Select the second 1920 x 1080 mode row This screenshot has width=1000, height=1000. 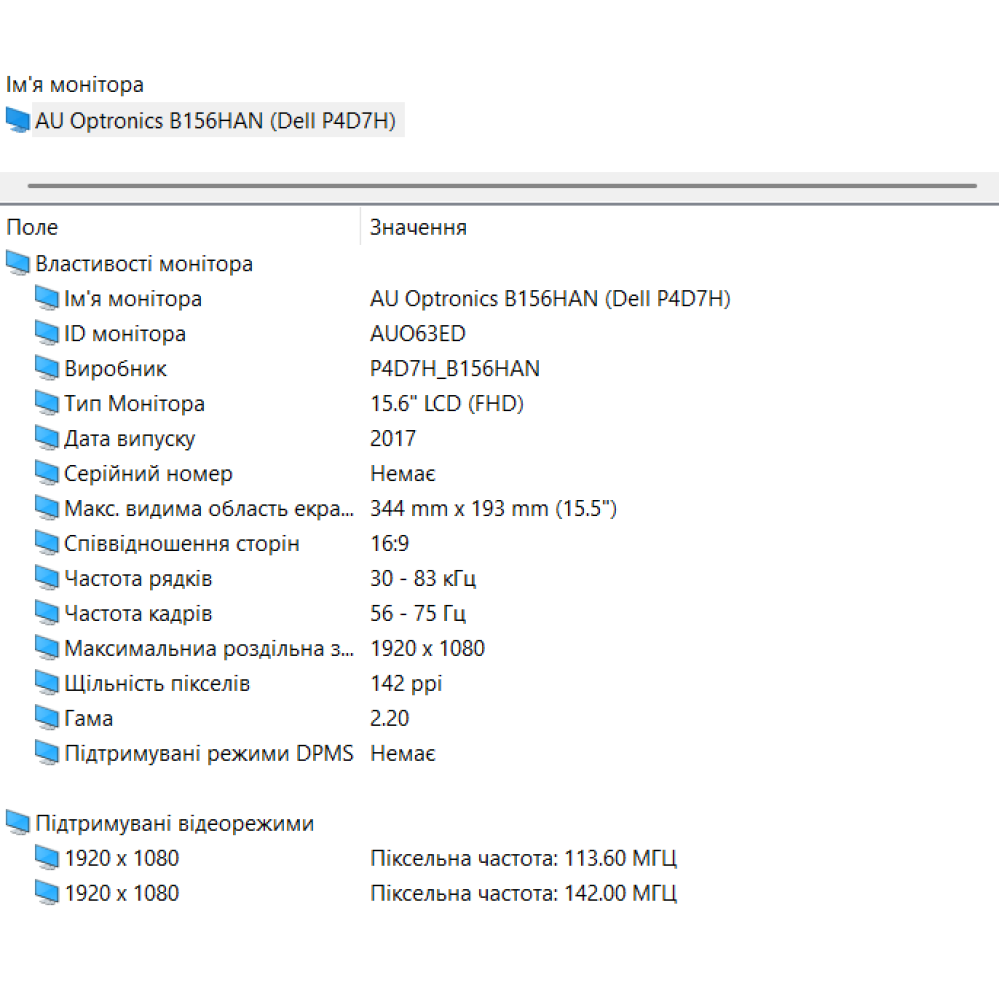click(x=120, y=893)
